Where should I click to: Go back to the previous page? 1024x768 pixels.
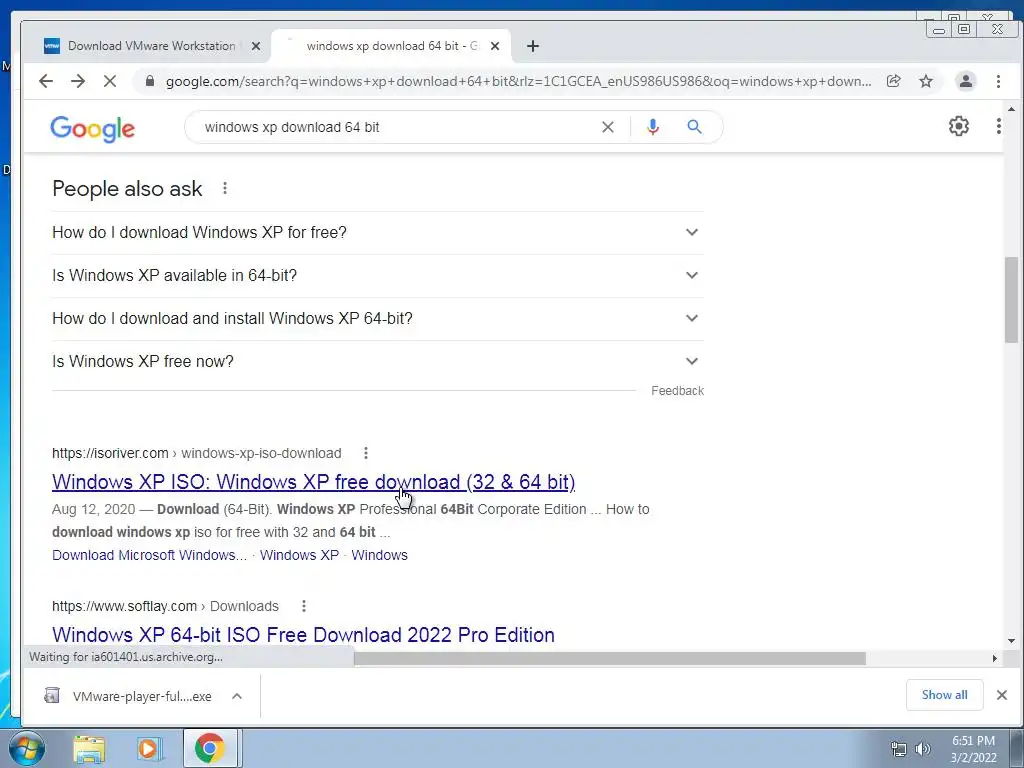pos(46,81)
